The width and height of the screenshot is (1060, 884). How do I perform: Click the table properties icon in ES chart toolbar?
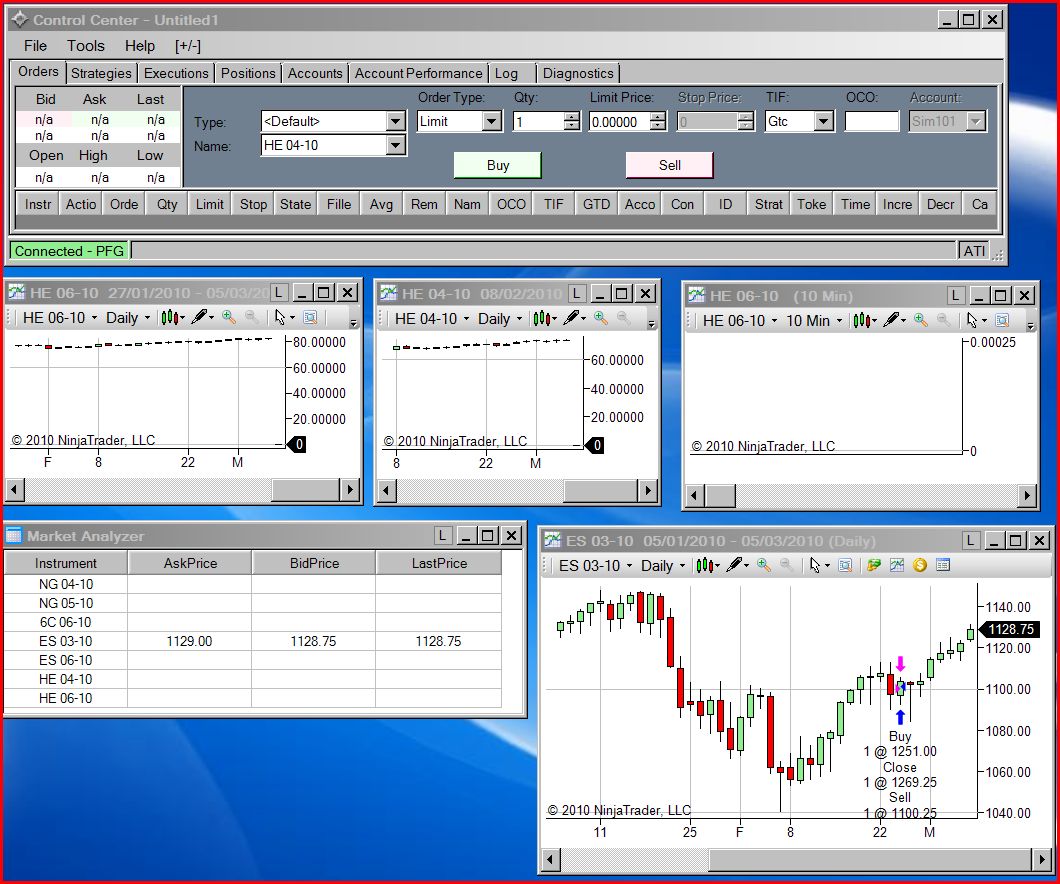coord(943,566)
